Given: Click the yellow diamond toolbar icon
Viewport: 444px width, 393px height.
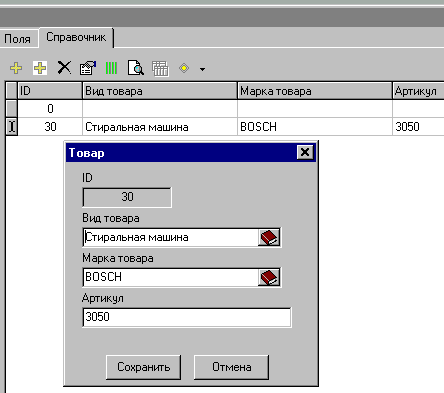Looking at the screenshot, I should (x=184, y=68).
